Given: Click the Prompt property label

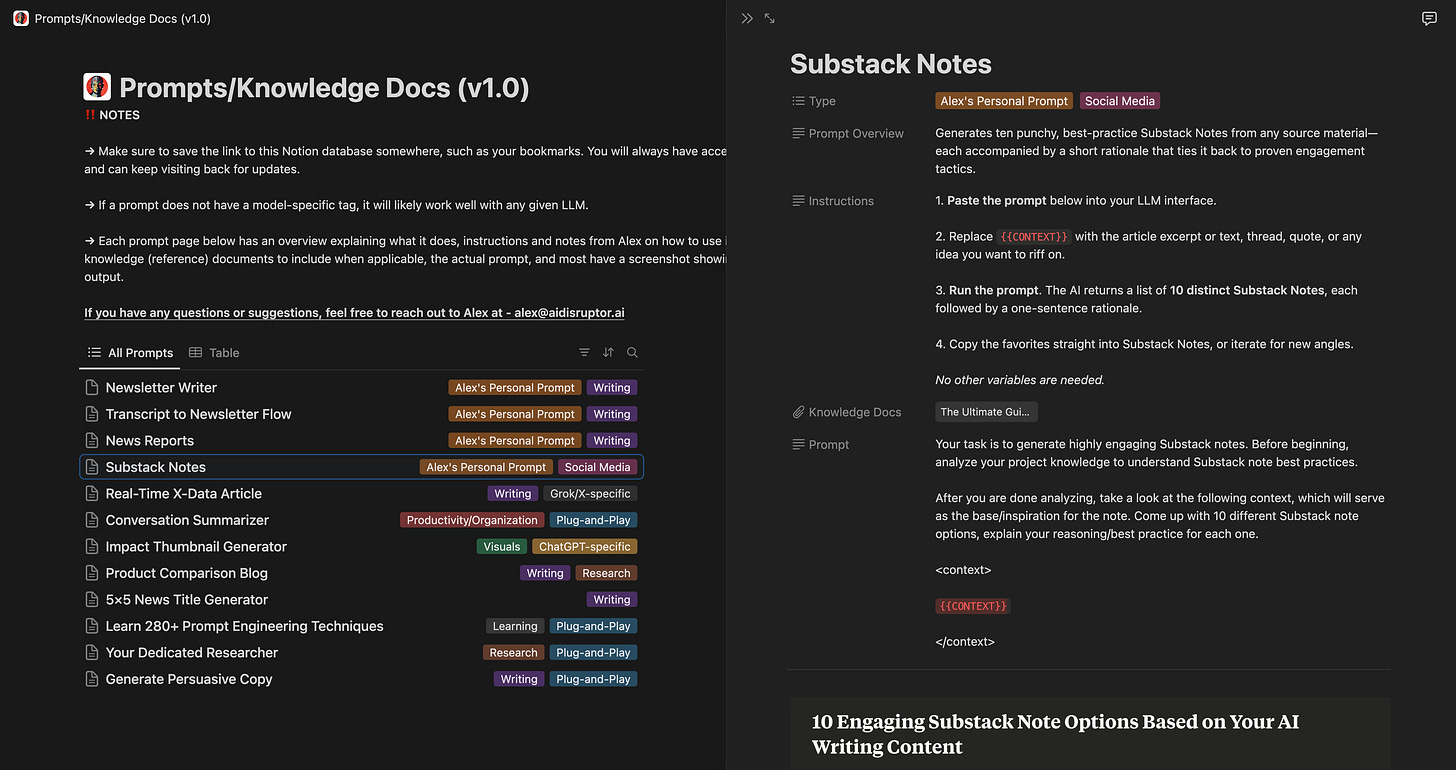Looking at the screenshot, I should [829, 445].
